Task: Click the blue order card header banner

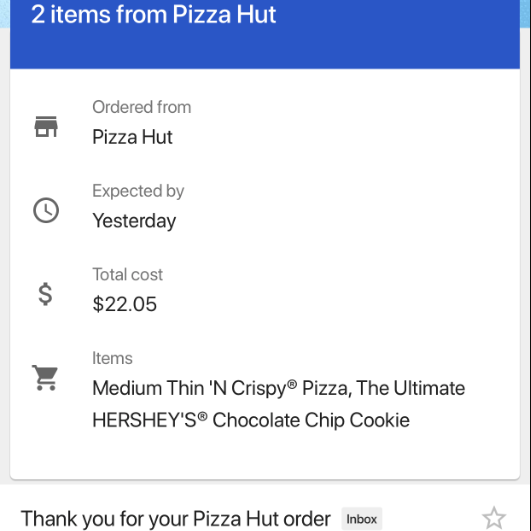Action: tap(265, 34)
